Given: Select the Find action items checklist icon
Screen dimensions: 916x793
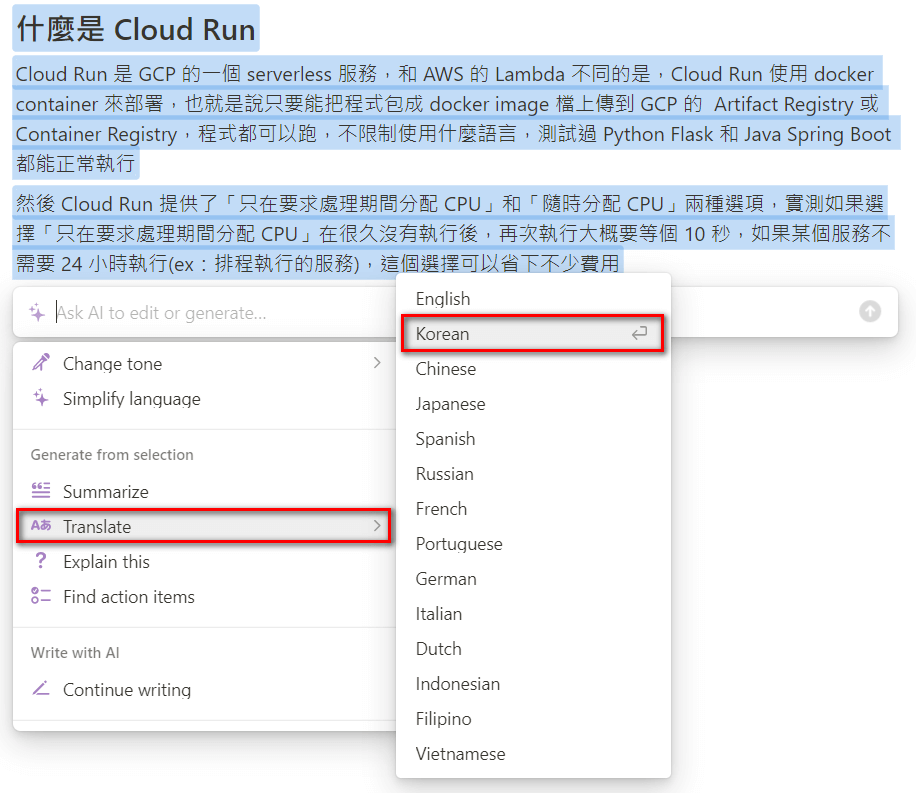Looking at the screenshot, I should [43, 596].
